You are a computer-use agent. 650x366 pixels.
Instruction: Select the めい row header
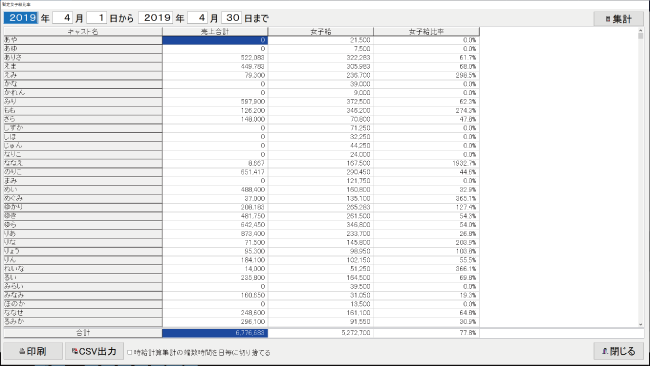(83, 189)
